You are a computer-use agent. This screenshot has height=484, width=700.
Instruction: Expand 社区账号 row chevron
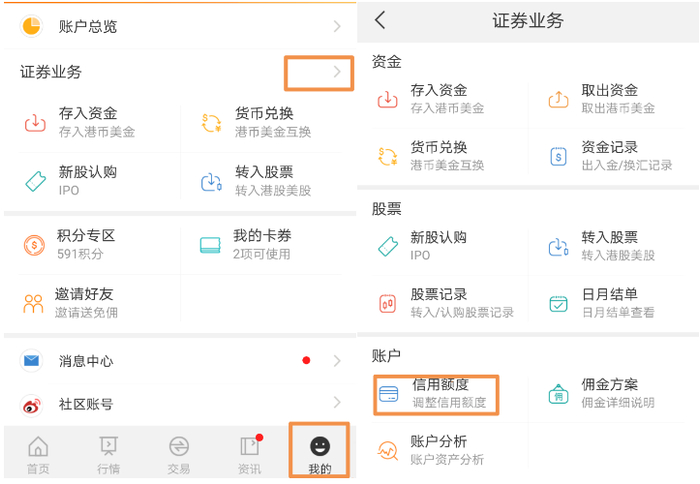pos(337,404)
